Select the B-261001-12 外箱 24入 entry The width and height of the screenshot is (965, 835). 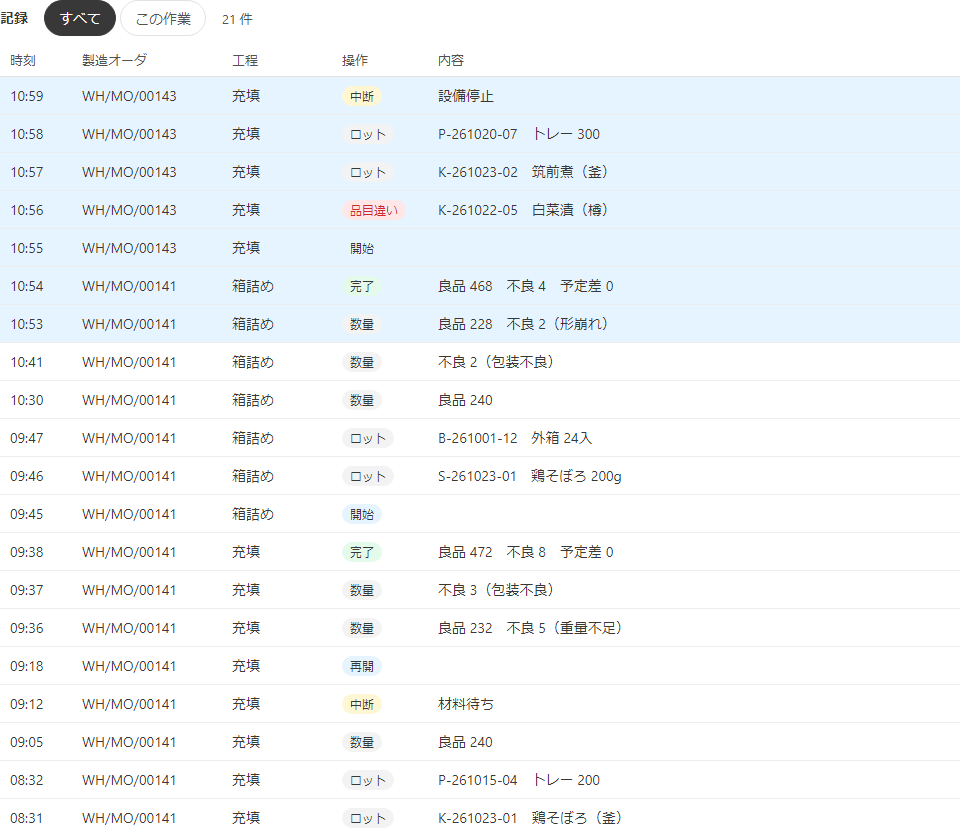(515, 438)
